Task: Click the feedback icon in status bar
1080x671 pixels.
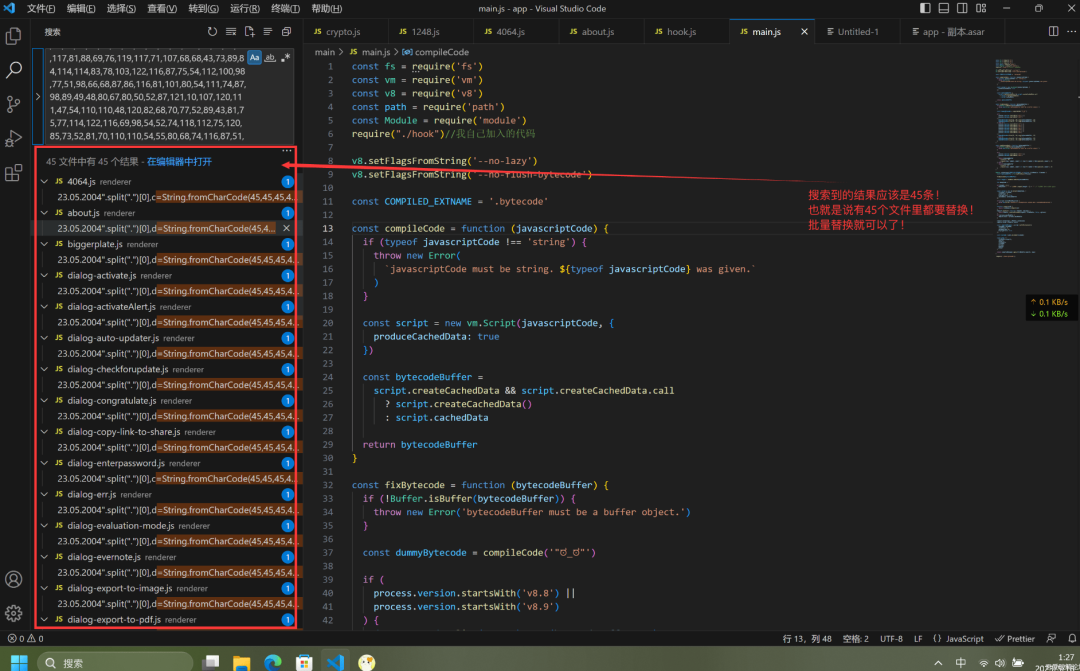Action: (x=1051, y=639)
